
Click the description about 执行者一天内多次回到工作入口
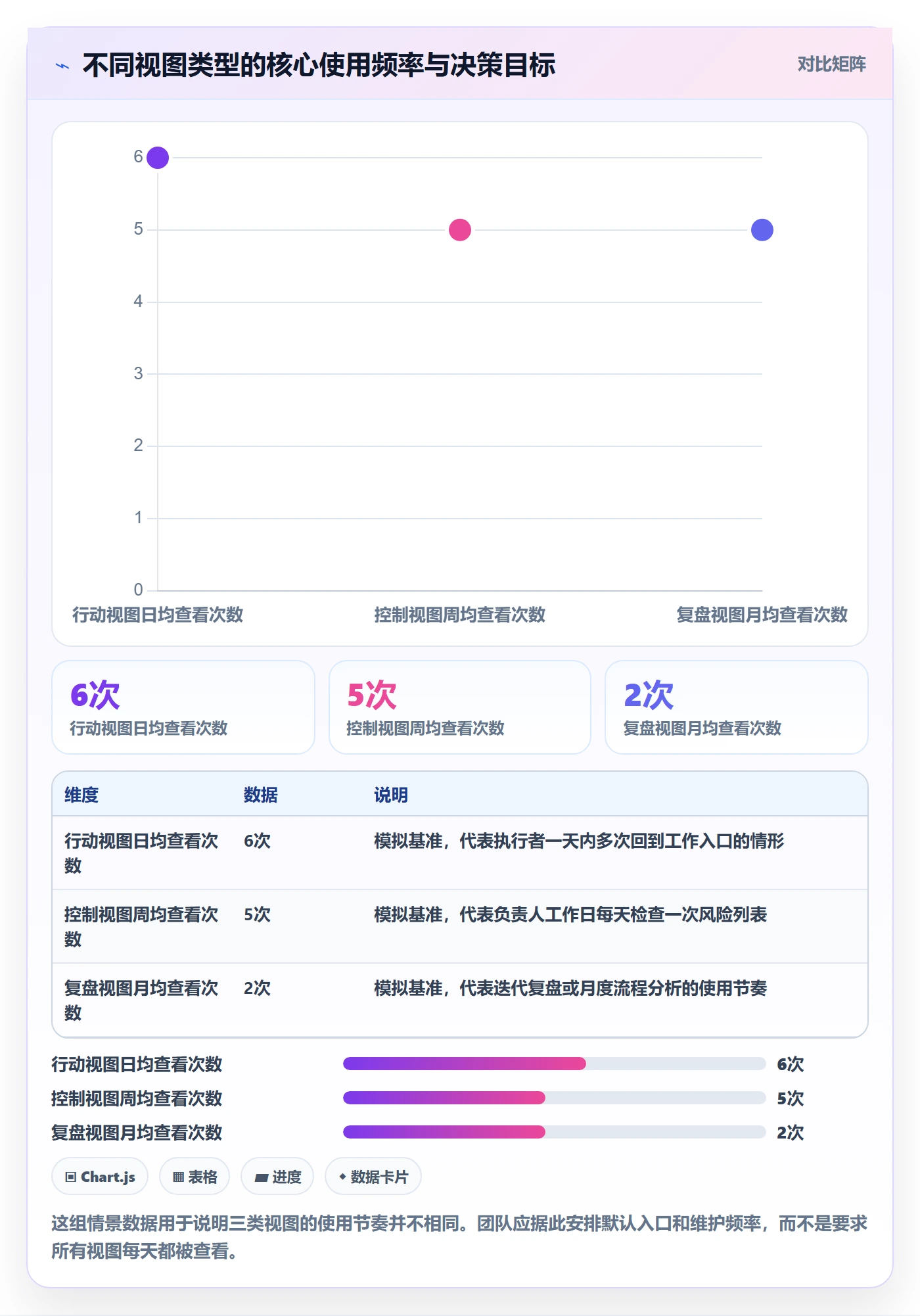(x=579, y=841)
